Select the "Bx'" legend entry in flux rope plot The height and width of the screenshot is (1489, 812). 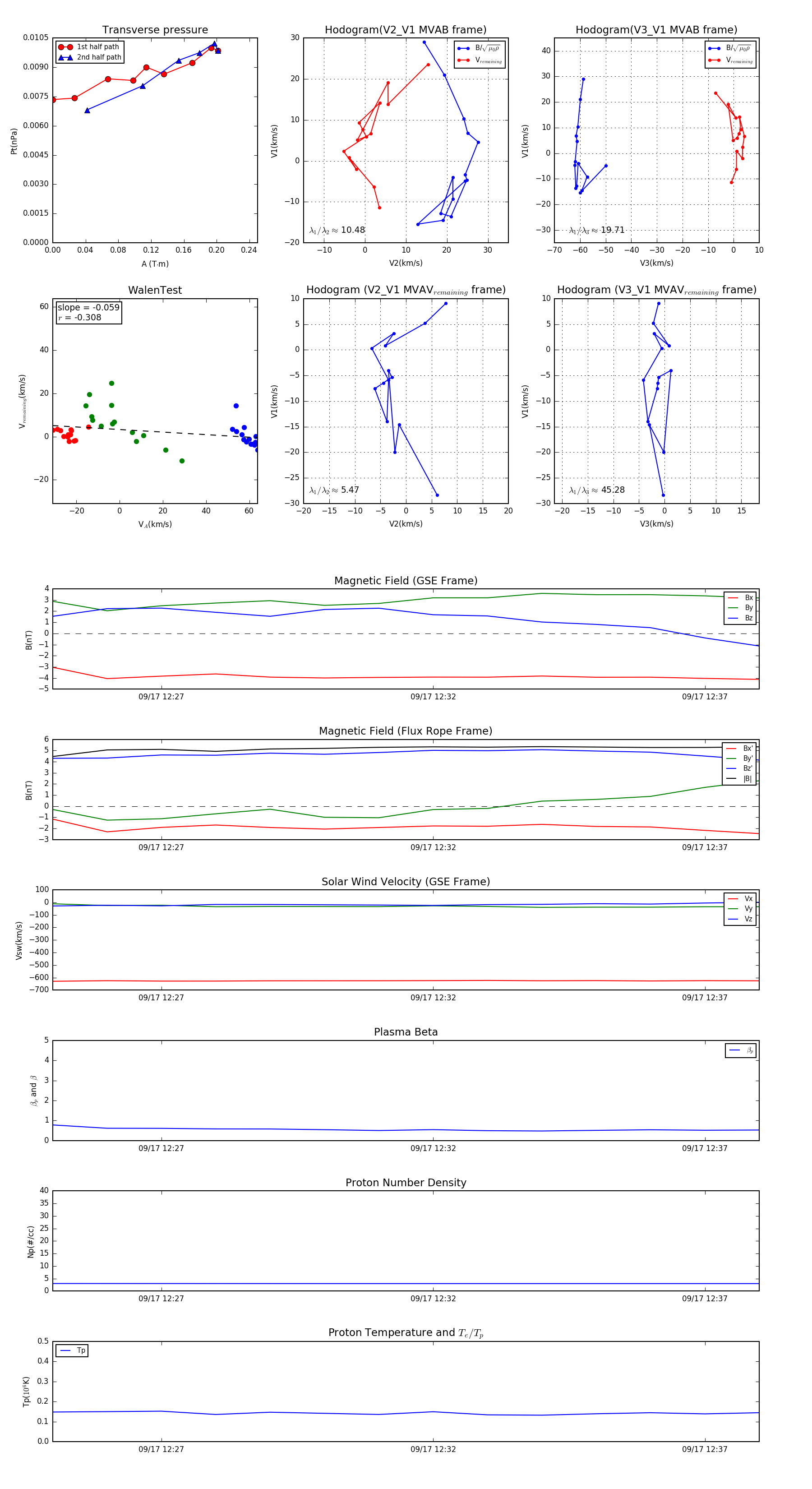(x=739, y=749)
